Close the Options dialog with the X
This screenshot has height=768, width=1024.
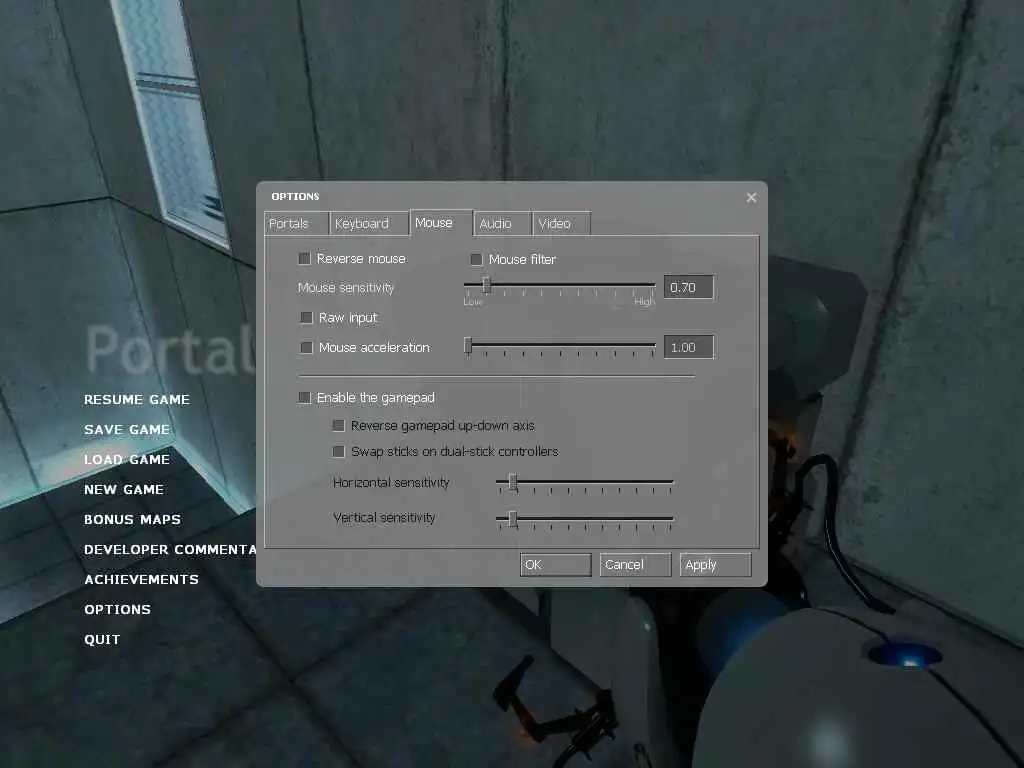pyautogui.click(x=751, y=197)
